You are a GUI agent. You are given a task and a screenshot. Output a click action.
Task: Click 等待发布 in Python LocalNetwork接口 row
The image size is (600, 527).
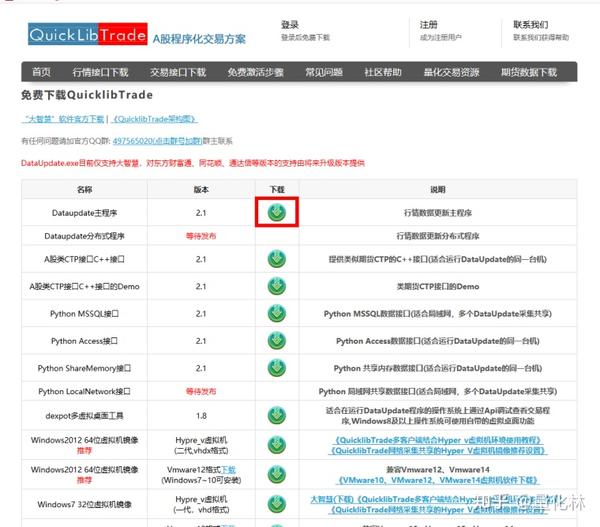201,391
